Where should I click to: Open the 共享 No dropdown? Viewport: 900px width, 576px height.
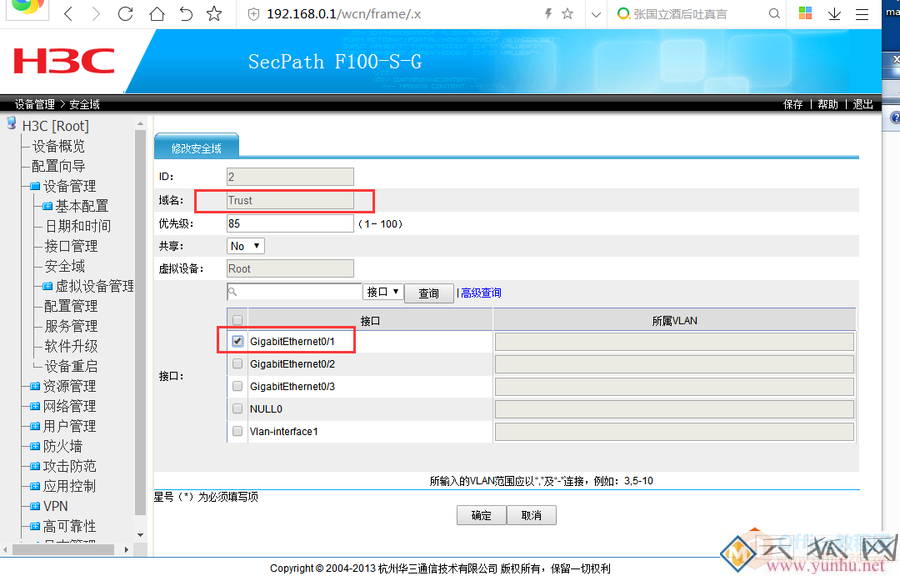(x=244, y=245)
